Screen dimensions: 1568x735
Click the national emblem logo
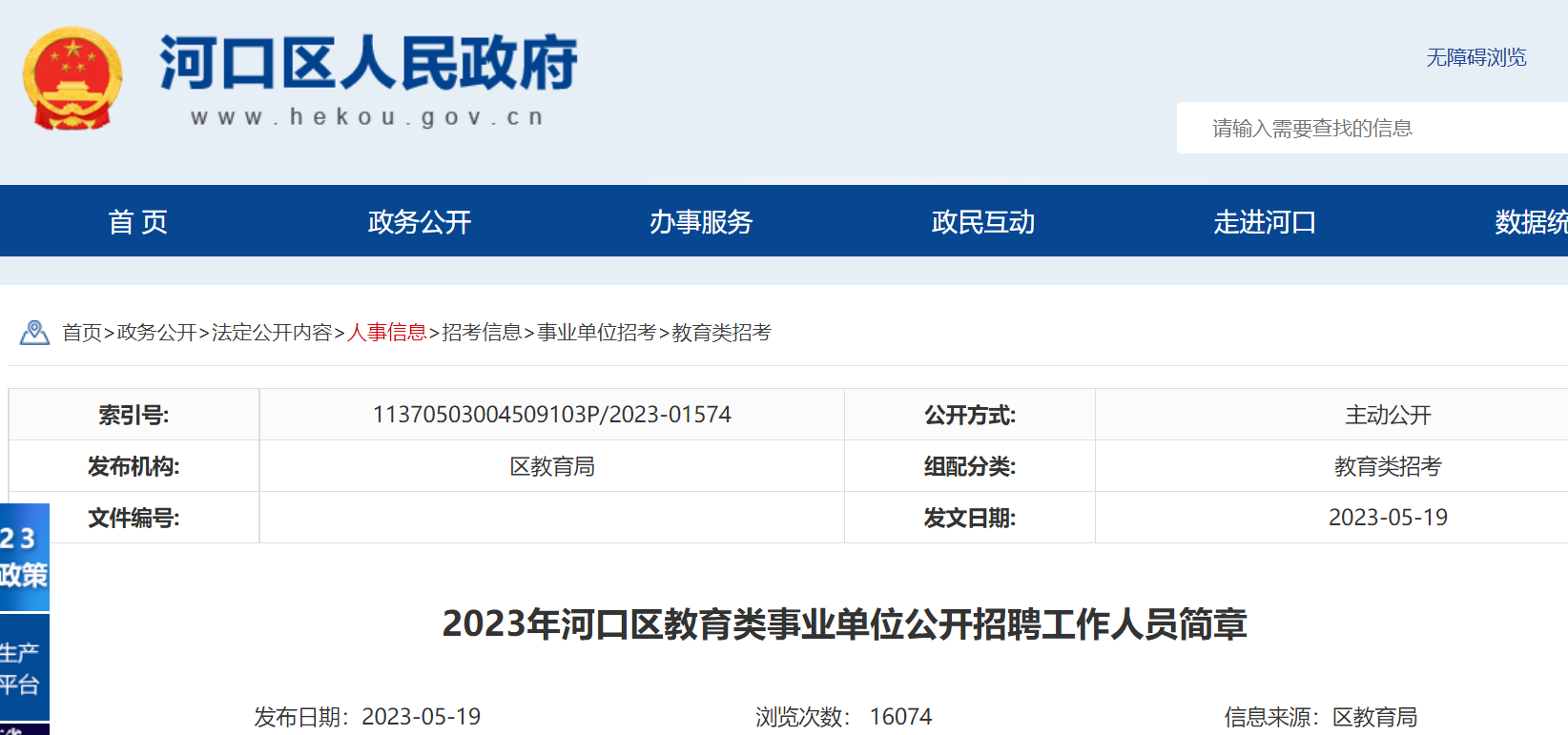click(72, 78)
